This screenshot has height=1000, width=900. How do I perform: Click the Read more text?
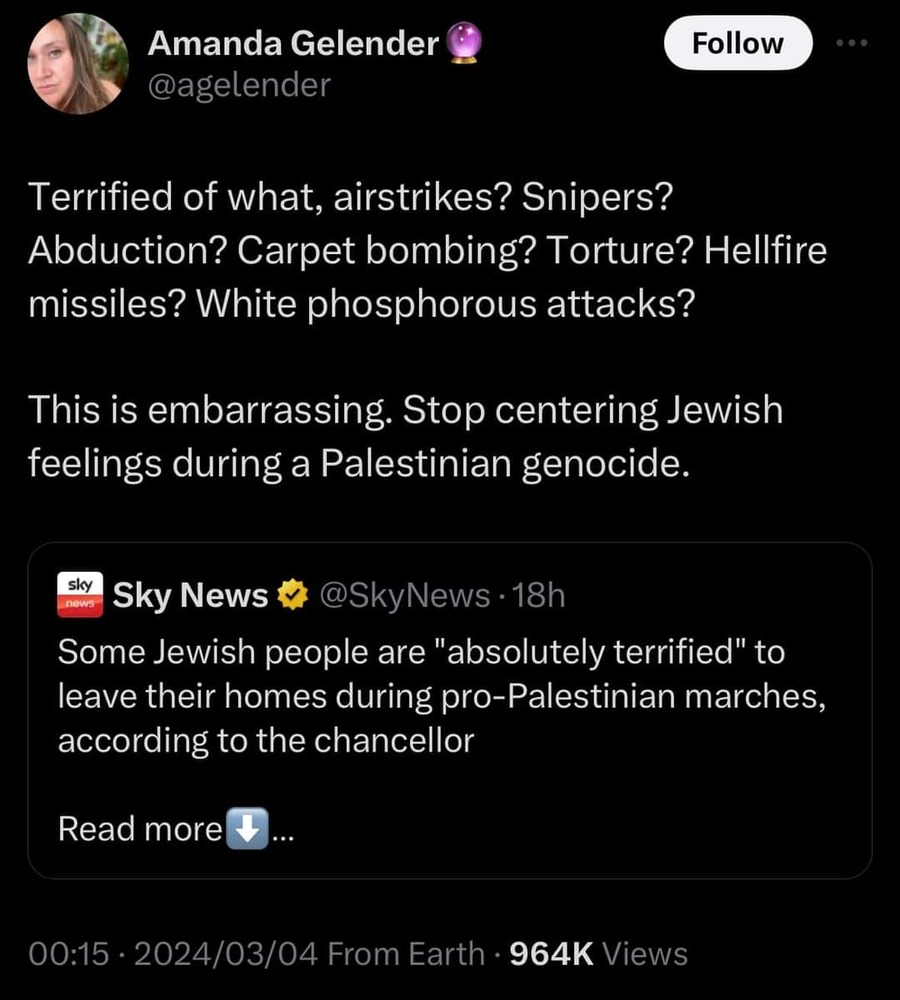click(140, 829)
